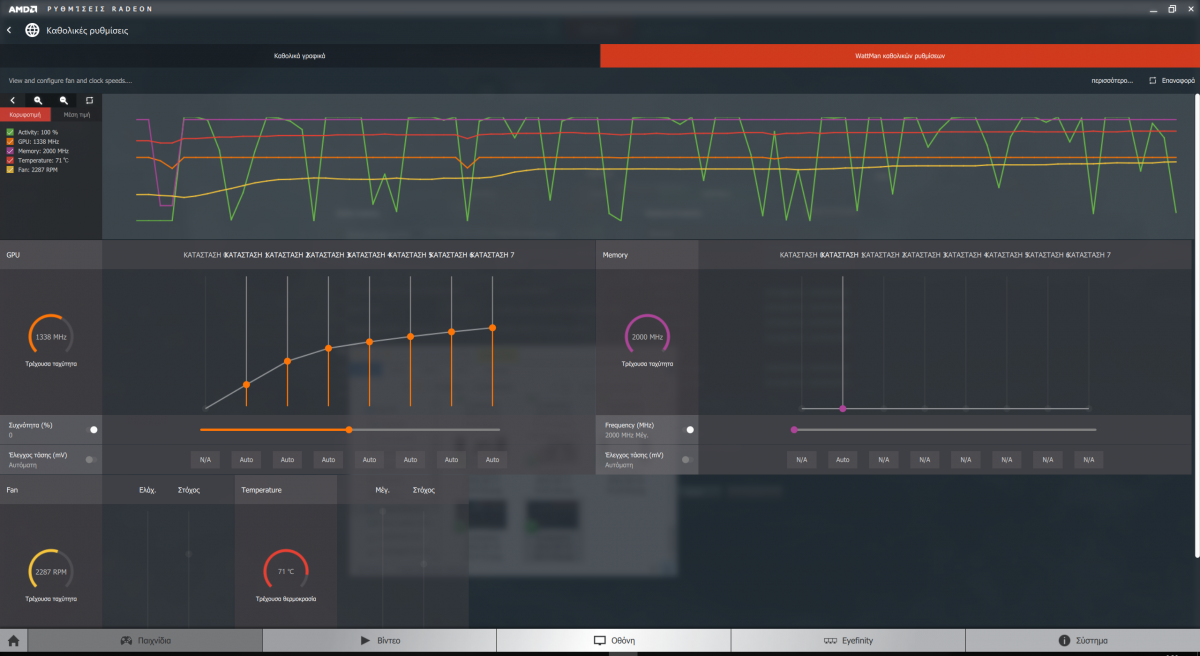Viewport: 1200px width, 656px height.
Task: Click the Επαναφορά reset button
Action: (x=1171, y=80)
